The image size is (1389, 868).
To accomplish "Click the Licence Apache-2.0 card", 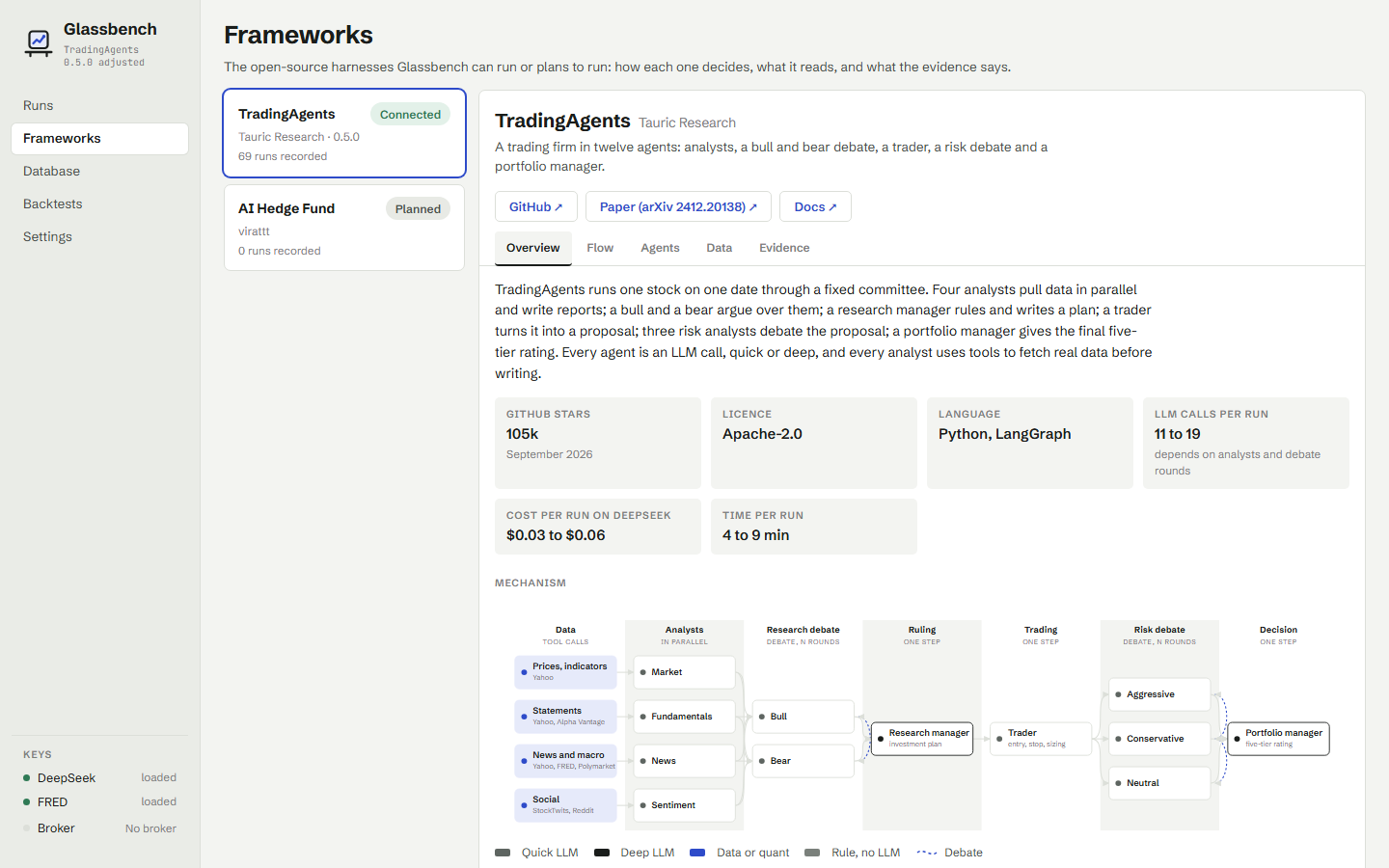I will (x=814, y=443).
